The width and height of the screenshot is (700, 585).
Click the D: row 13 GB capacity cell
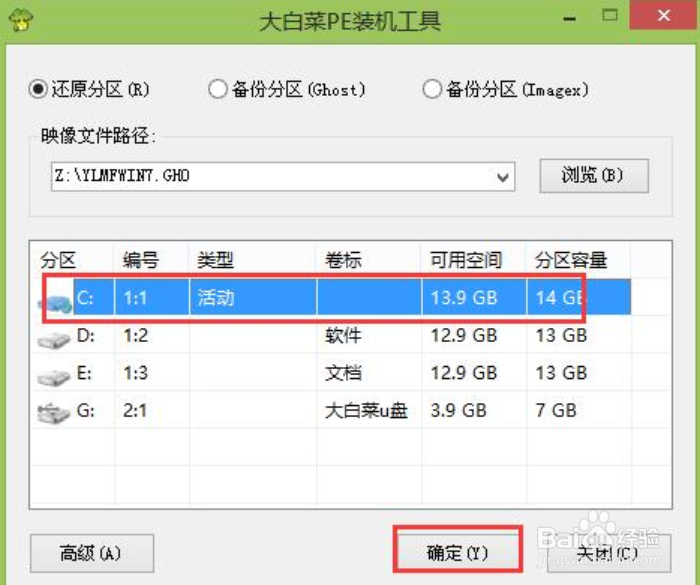(561, 335)
